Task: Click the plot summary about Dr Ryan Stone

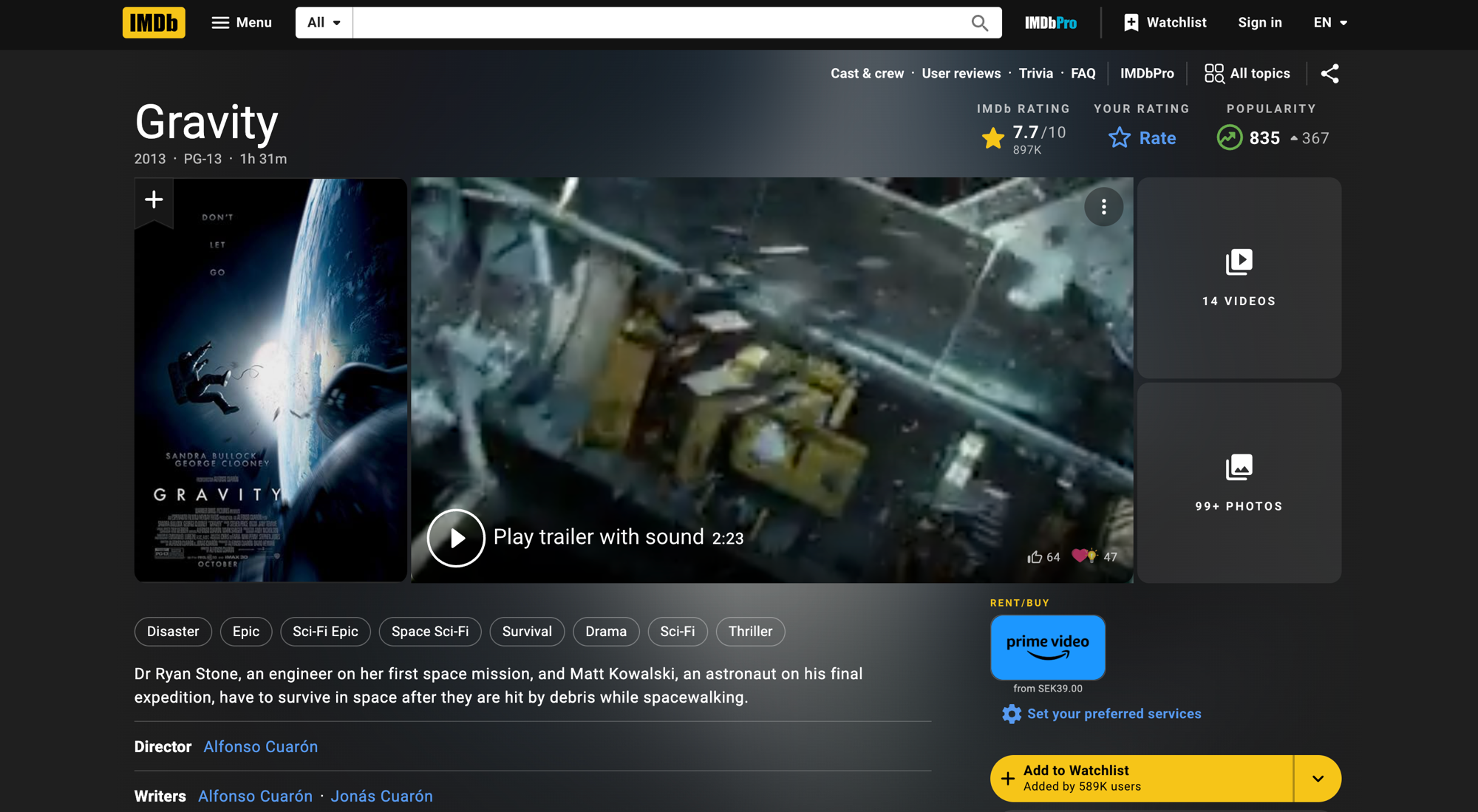Action: pyautogui.click(x=499, y=686)
